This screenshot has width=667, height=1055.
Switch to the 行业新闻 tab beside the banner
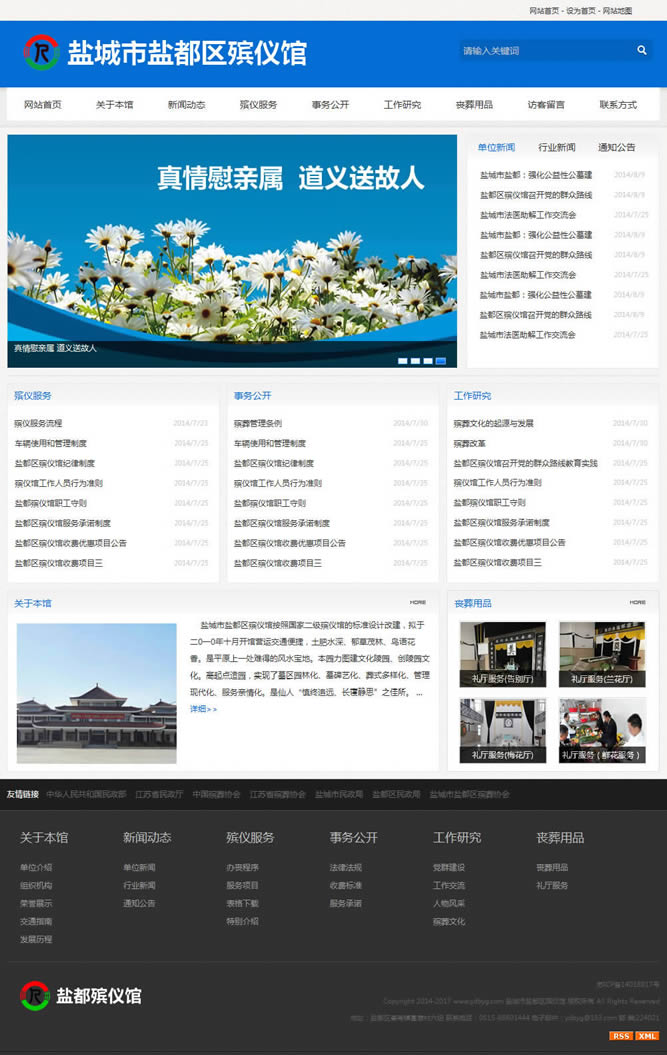pos(557,147)
